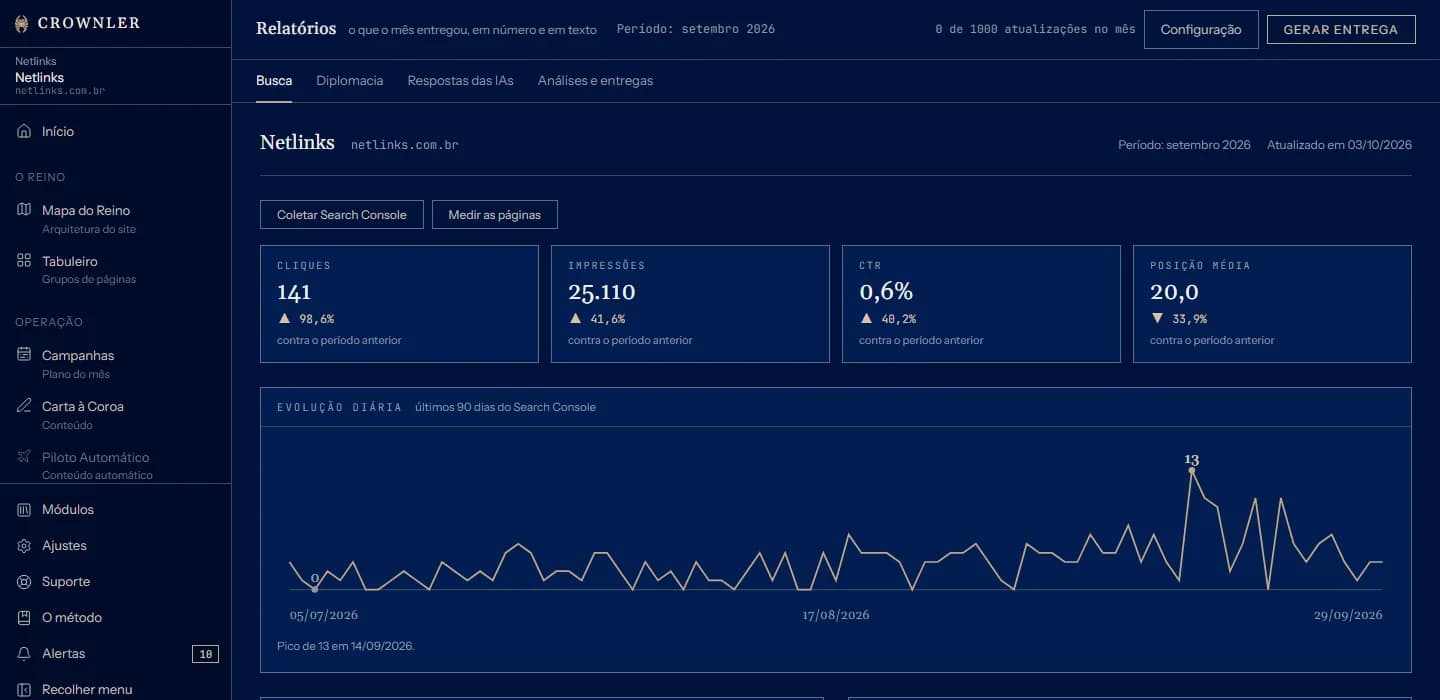Click the 33,9% change under Posição média
The height and width of the screenshot is (700, 1440).
point(1189,319)
